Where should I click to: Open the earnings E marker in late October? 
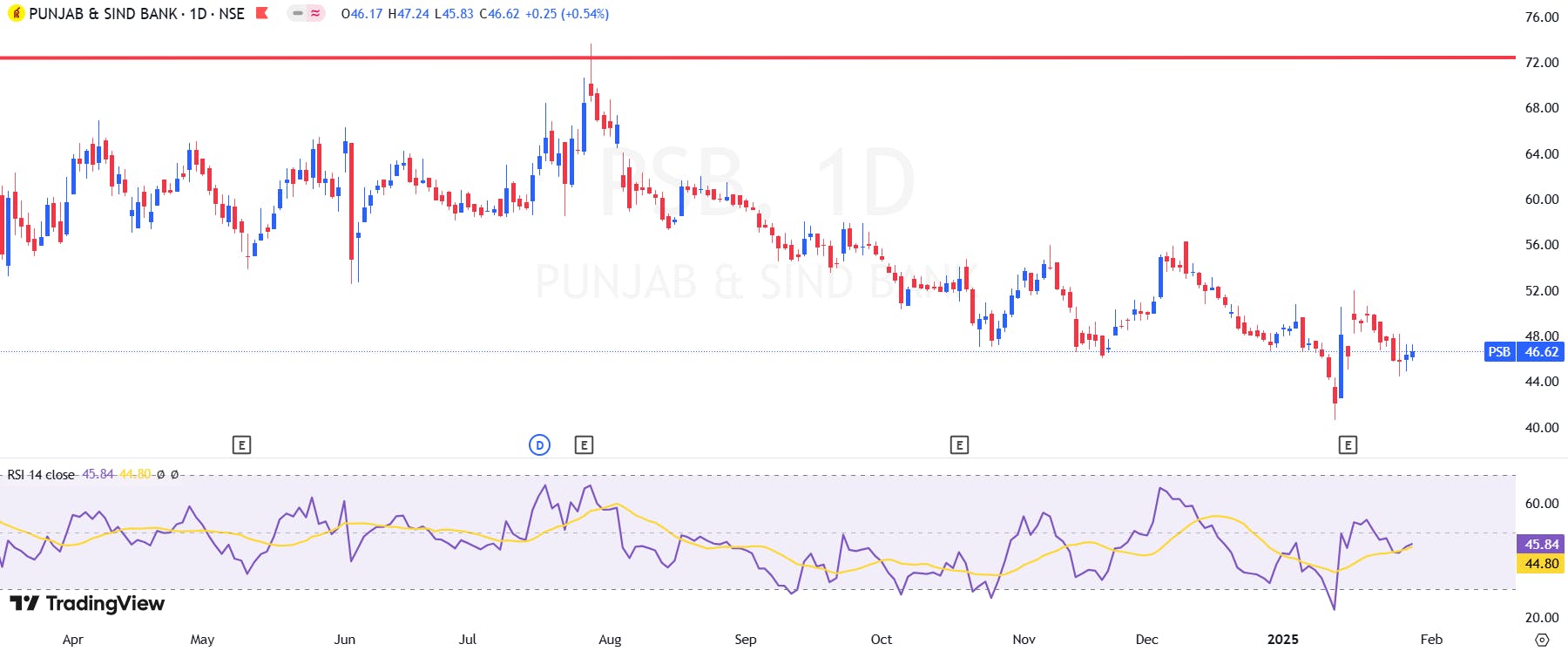point(959,445)
